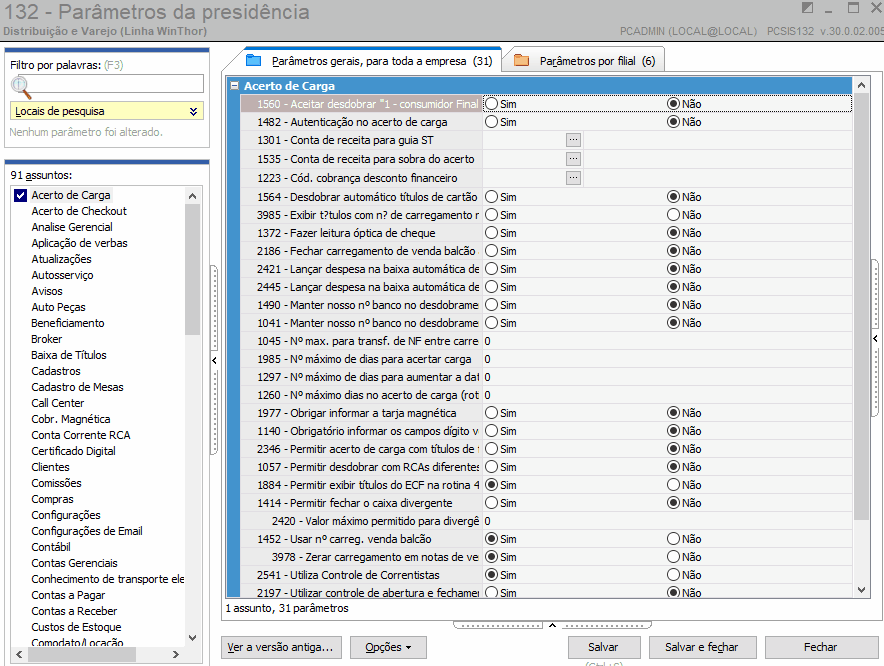
Task: Select Não for 2541 Utiliza Controle de Correntistas
Action: 673,575
